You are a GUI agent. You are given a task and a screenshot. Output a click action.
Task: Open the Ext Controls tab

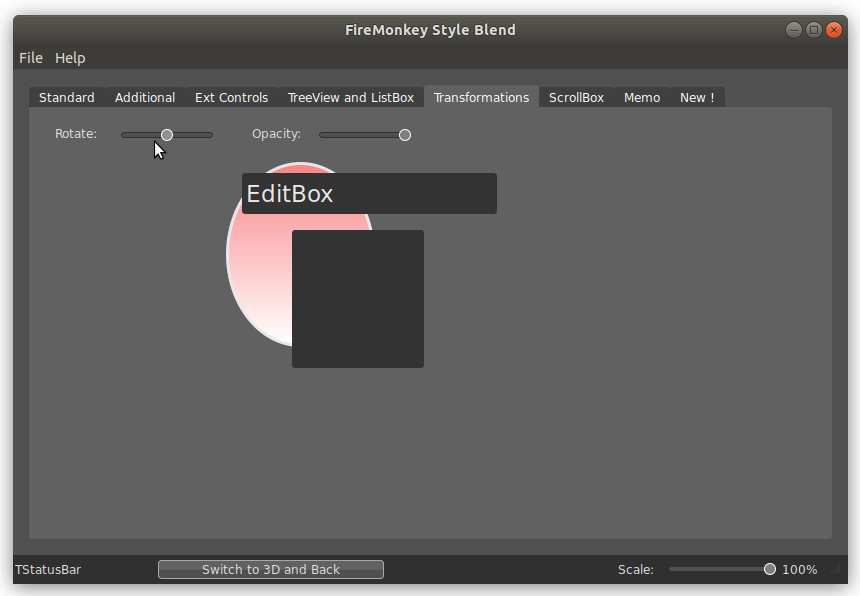point(231,98)
